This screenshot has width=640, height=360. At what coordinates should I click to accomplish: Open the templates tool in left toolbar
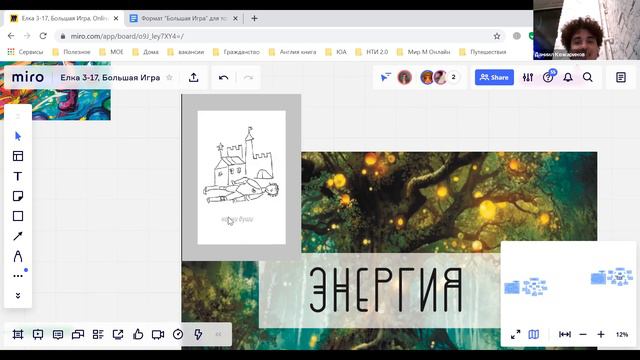18,156
